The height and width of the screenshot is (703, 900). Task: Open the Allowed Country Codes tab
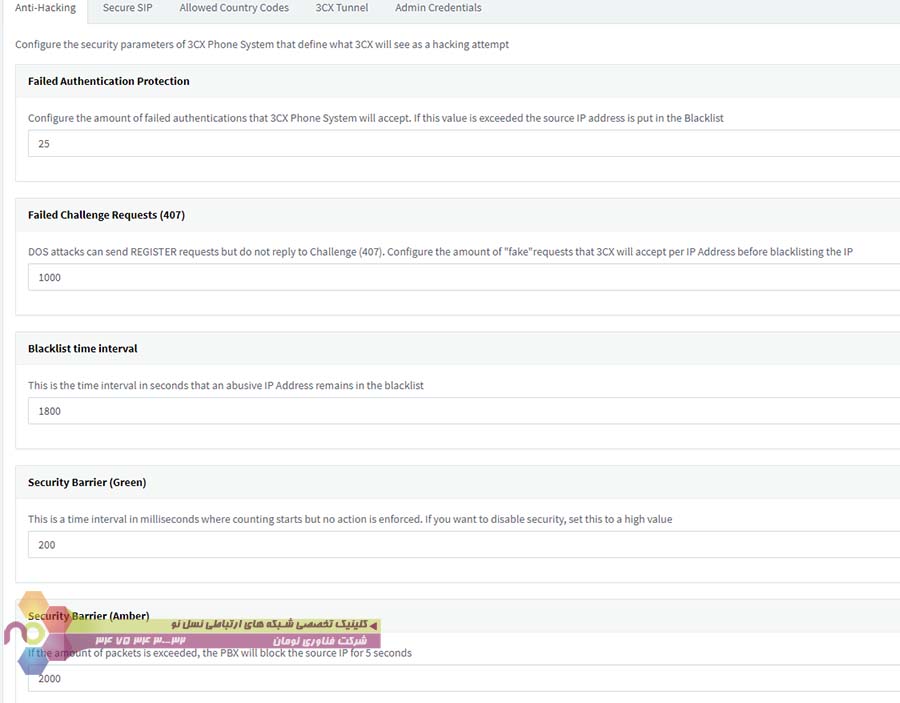click(234, 8)
